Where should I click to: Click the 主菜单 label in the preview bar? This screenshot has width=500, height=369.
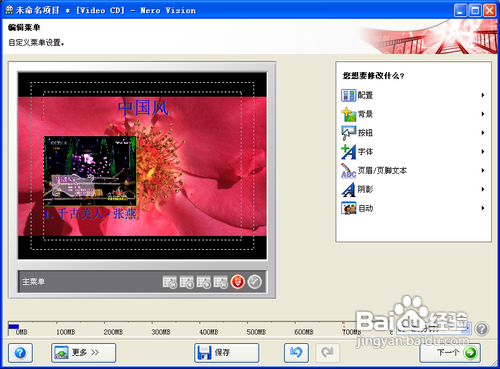click(33, 282)
